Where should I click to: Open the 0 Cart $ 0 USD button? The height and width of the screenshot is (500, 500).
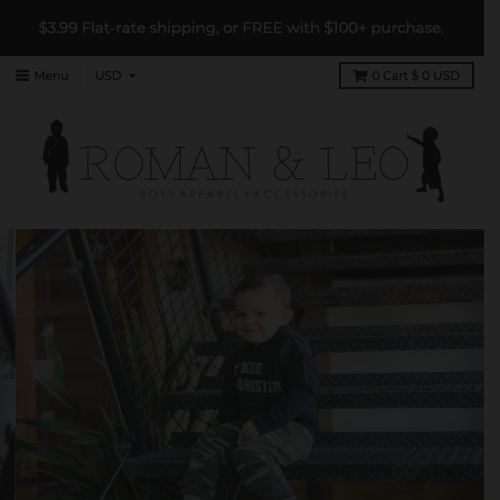[x=406, y=76]
